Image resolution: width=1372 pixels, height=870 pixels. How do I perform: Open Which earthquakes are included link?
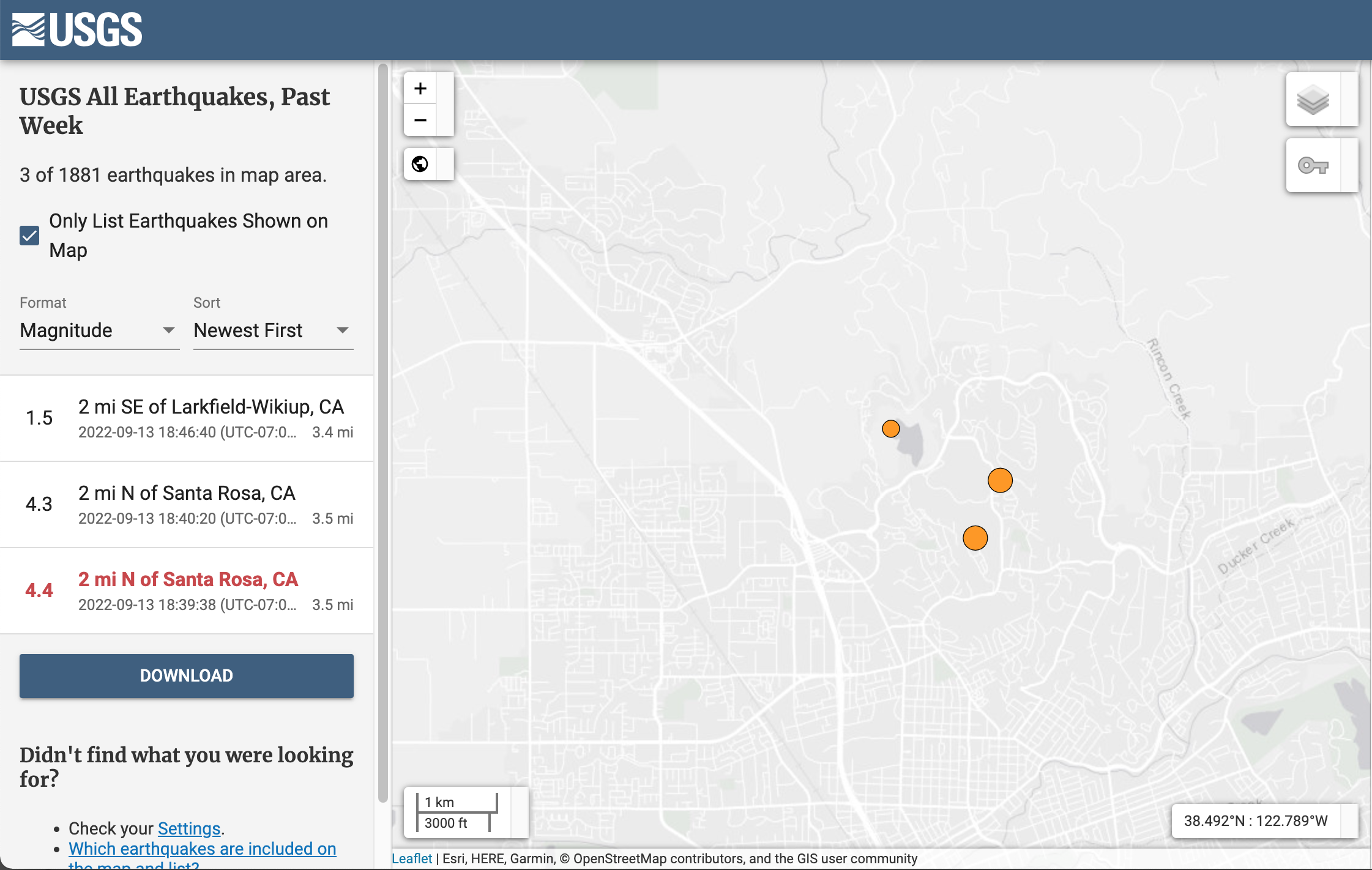coord(202,849)
